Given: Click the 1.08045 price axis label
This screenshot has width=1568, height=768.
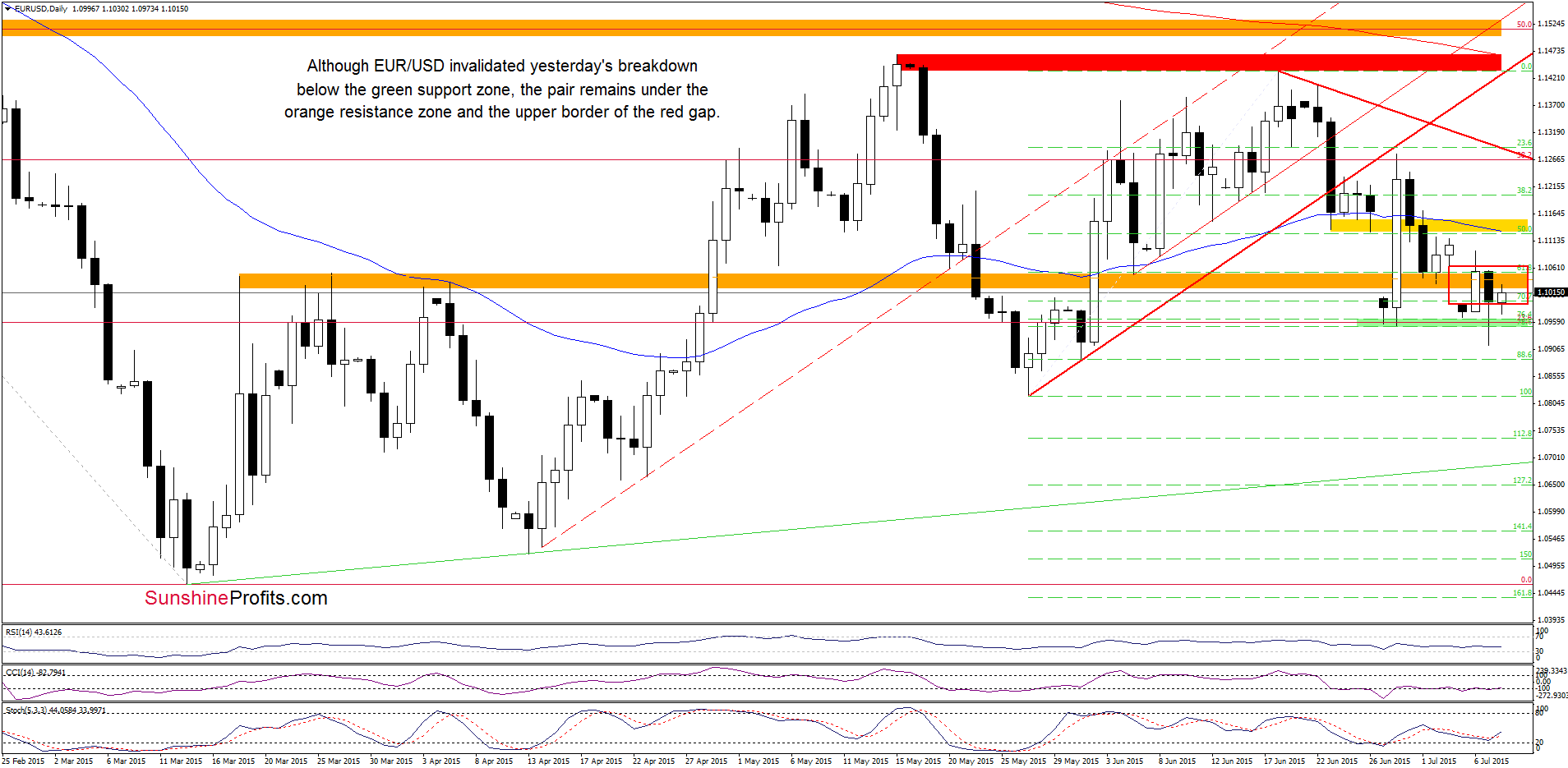Looking at the screenshot, I should [1551, 403].
